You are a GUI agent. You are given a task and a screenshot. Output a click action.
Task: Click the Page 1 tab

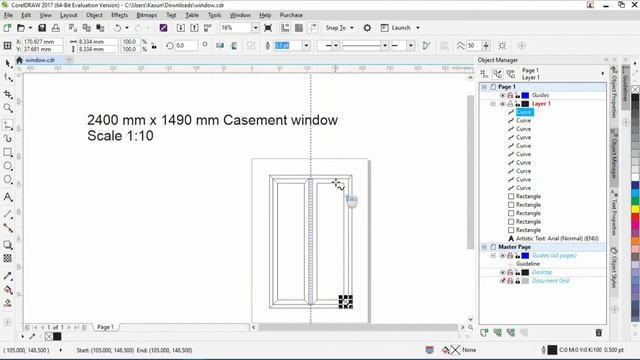pyautogui.click(x=105, y=327)
